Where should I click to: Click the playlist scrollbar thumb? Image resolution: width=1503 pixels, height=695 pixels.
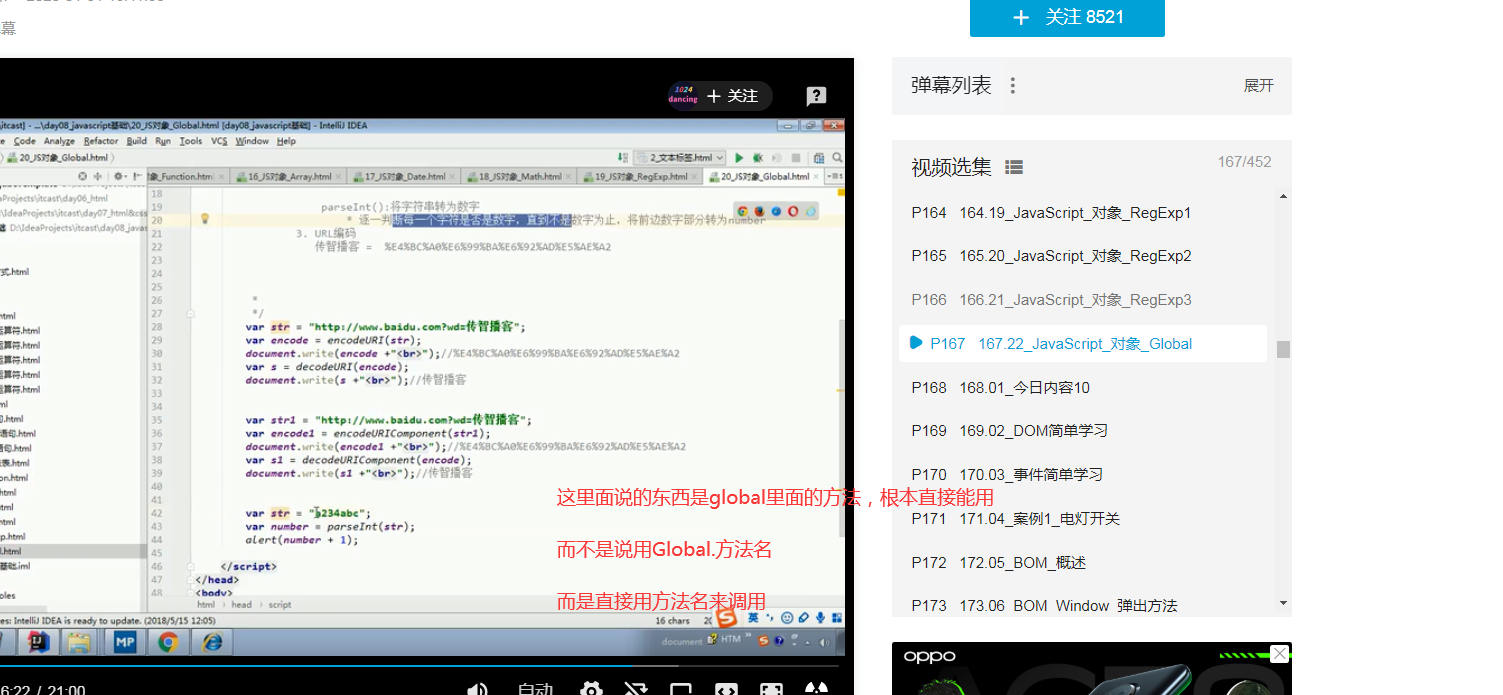(x=1283, y=350)
